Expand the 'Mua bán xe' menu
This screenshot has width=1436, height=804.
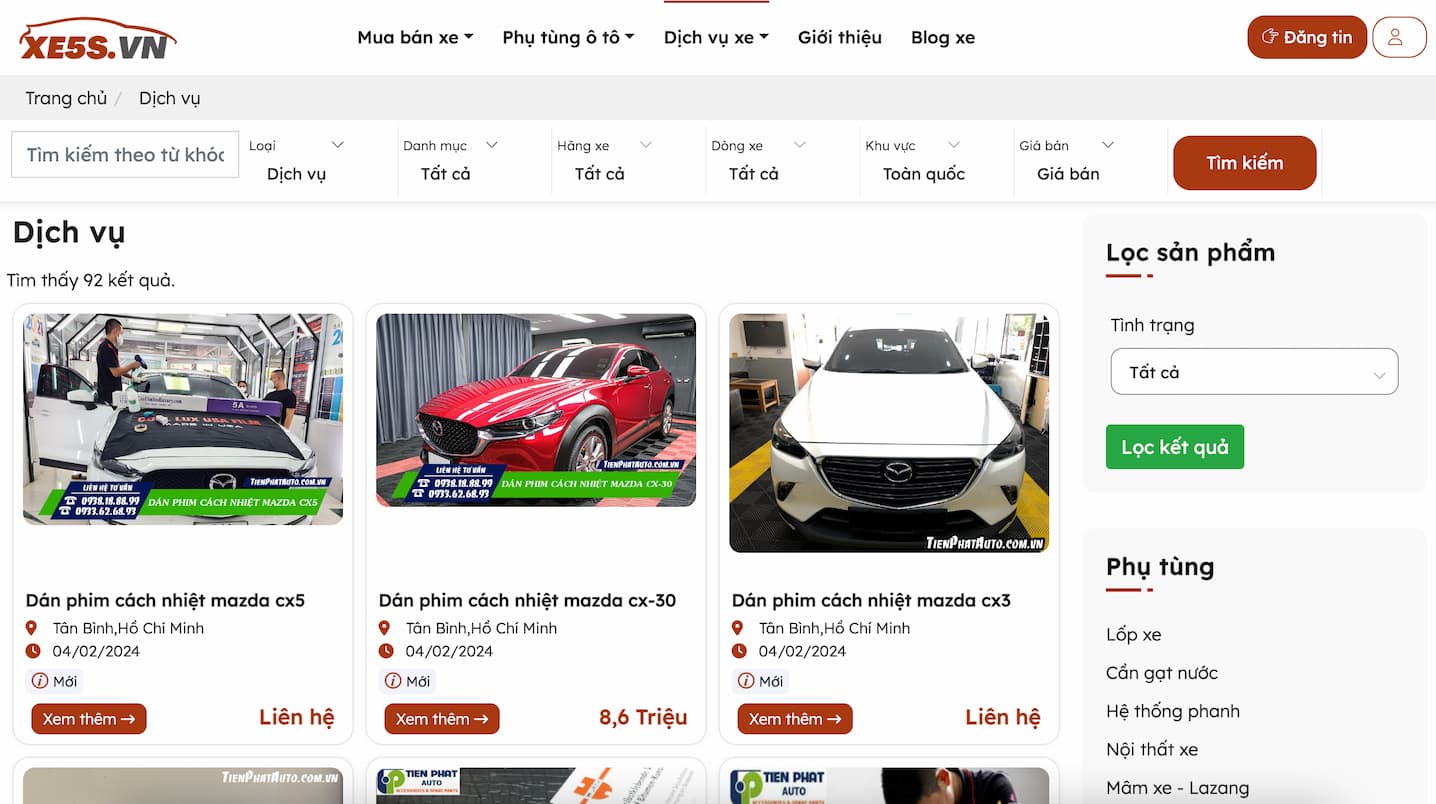pos(414,37)
